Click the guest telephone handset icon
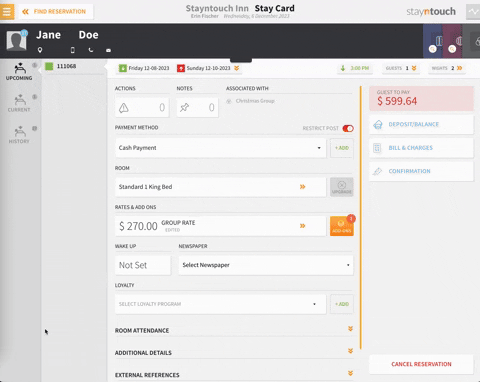480x382 pixels. (91, 50)
